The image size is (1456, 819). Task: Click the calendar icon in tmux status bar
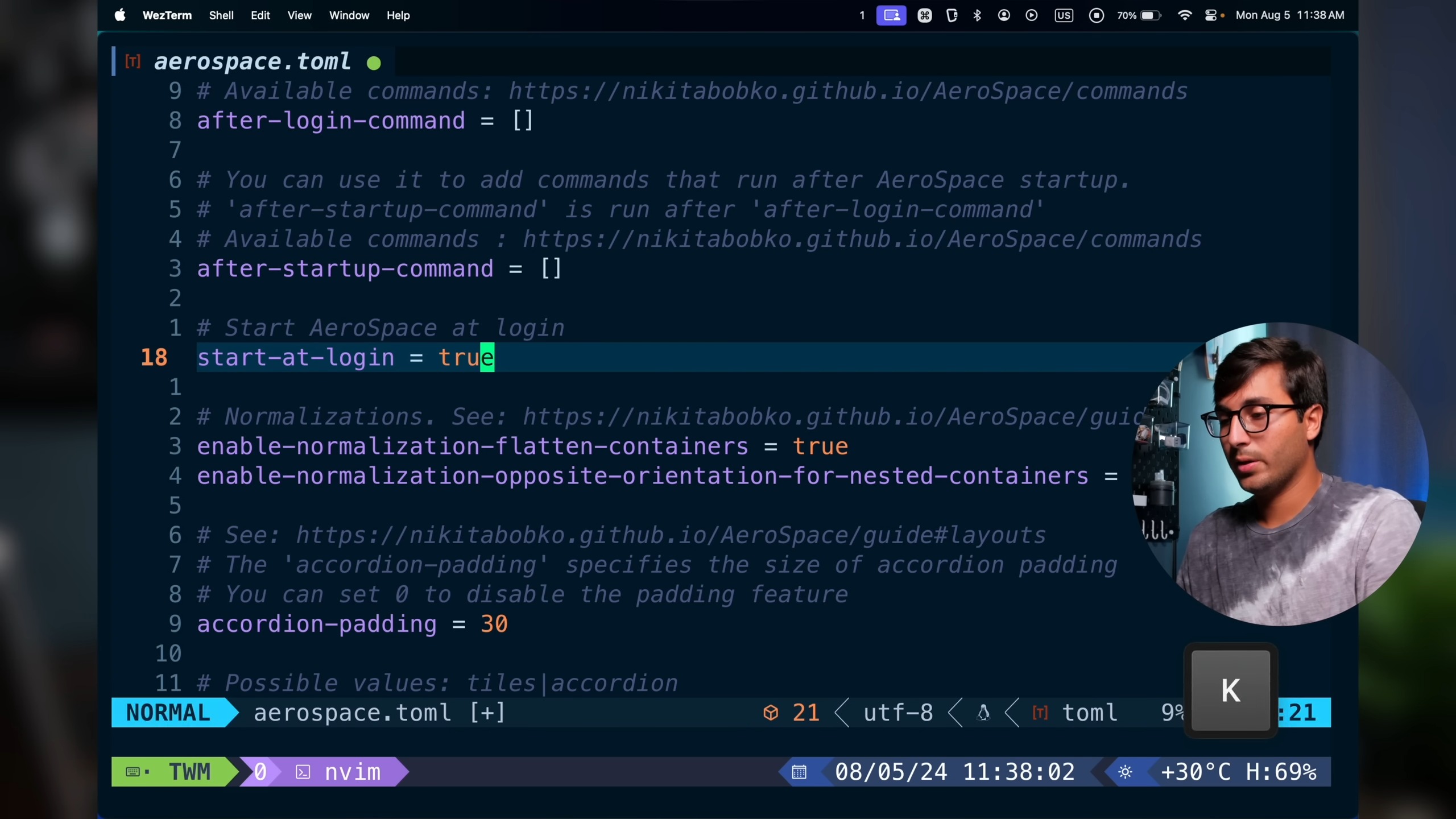click(x=799, y=772)
